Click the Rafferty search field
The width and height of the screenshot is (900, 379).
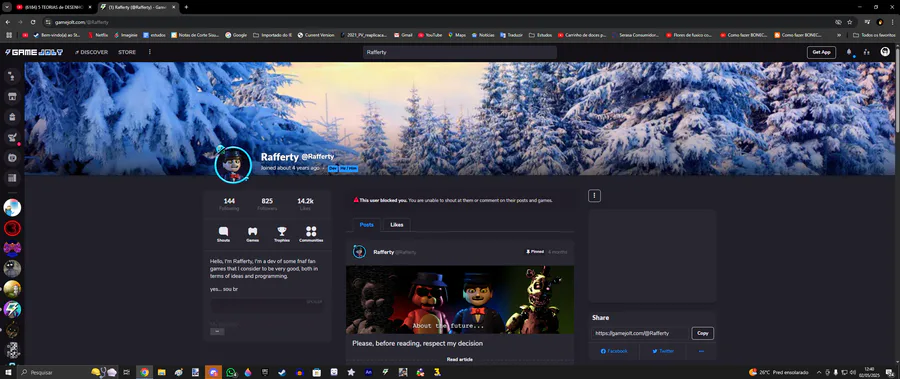click(x=460, y=52)
